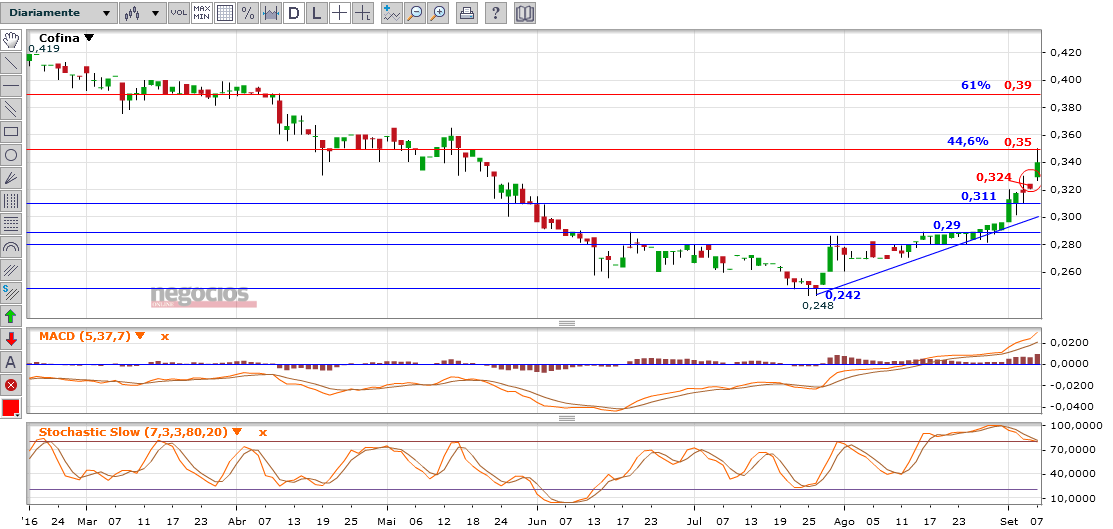Toggle the VOL volume display

pyautogui.click(x=178, y=13)
